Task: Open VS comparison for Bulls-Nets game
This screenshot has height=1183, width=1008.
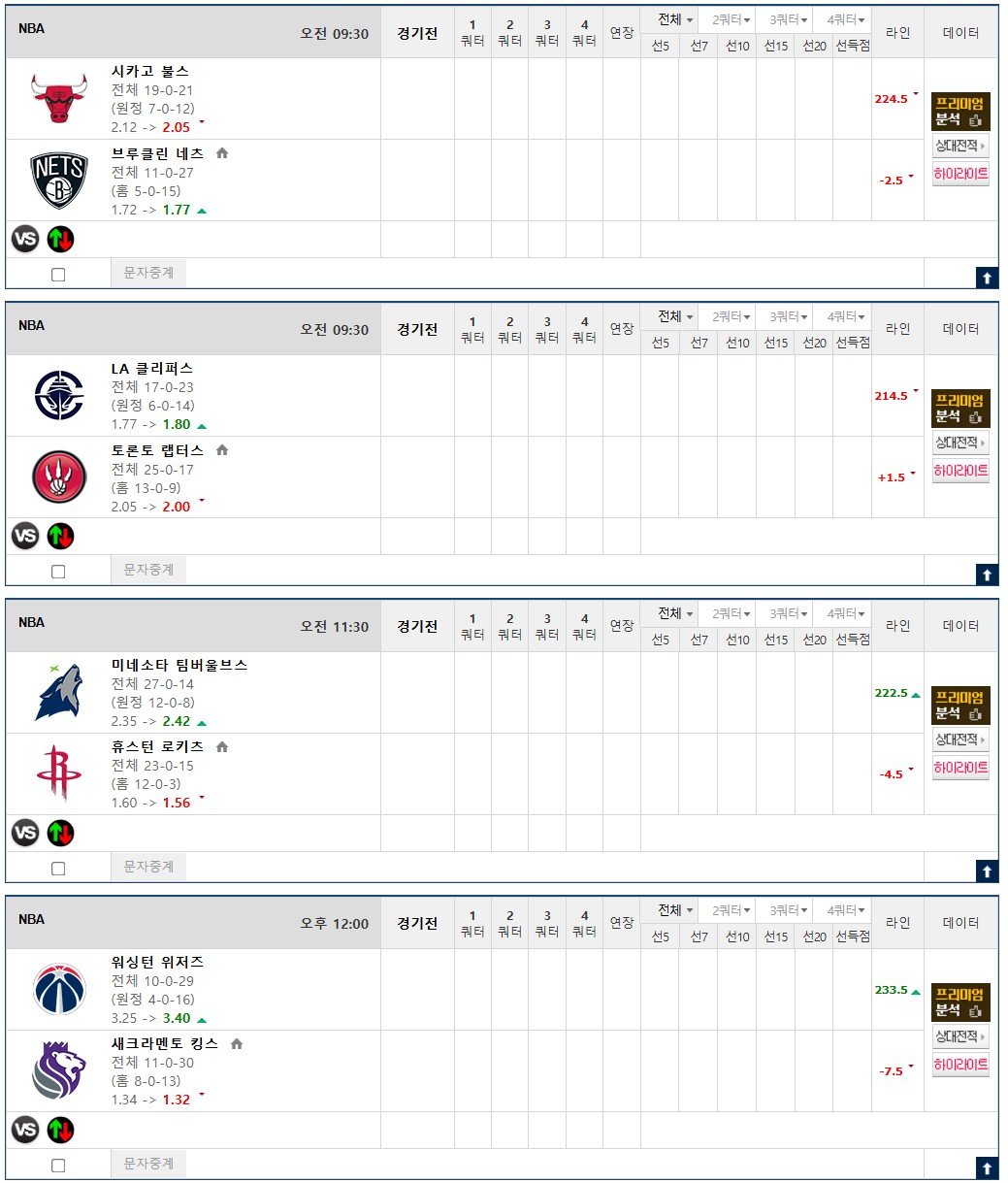Action: point(26,239)
